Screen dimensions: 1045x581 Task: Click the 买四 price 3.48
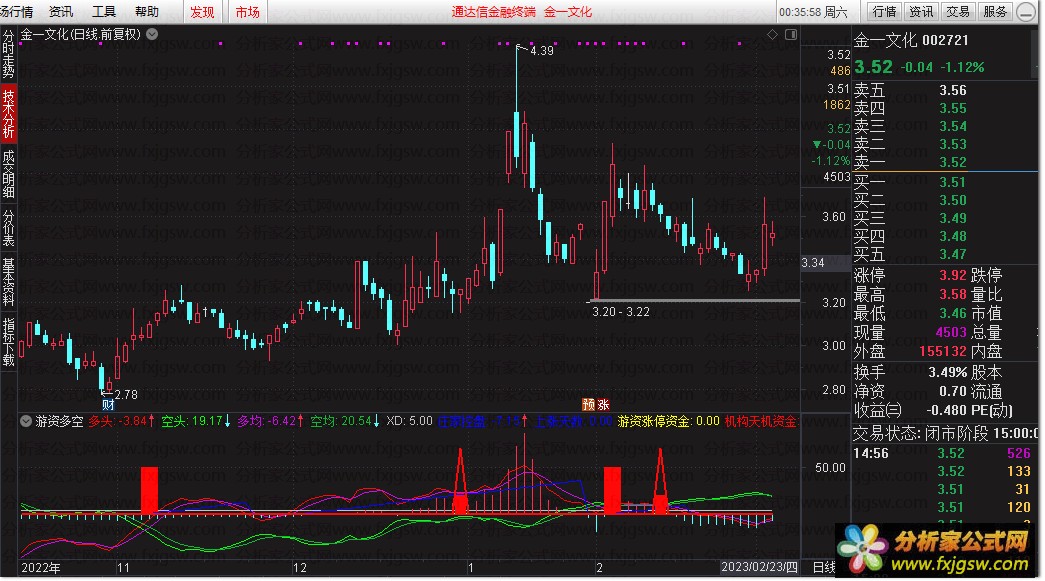tap(953, 236)
